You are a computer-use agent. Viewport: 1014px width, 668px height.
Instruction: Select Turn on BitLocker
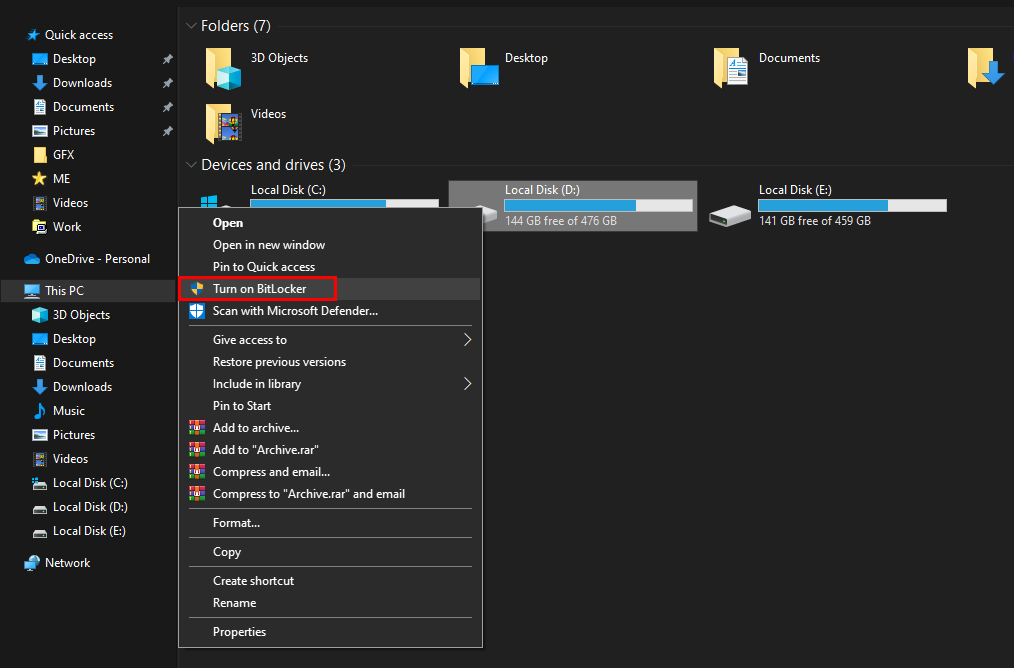coord(259,289)
